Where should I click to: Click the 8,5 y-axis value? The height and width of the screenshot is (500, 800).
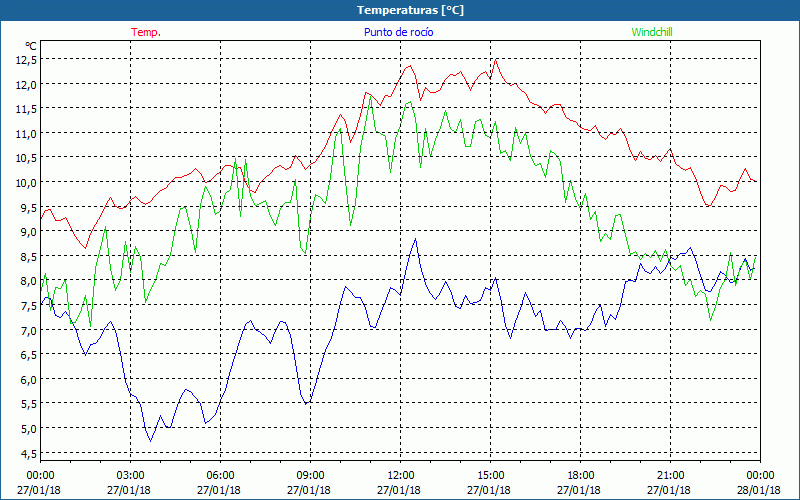29,257
